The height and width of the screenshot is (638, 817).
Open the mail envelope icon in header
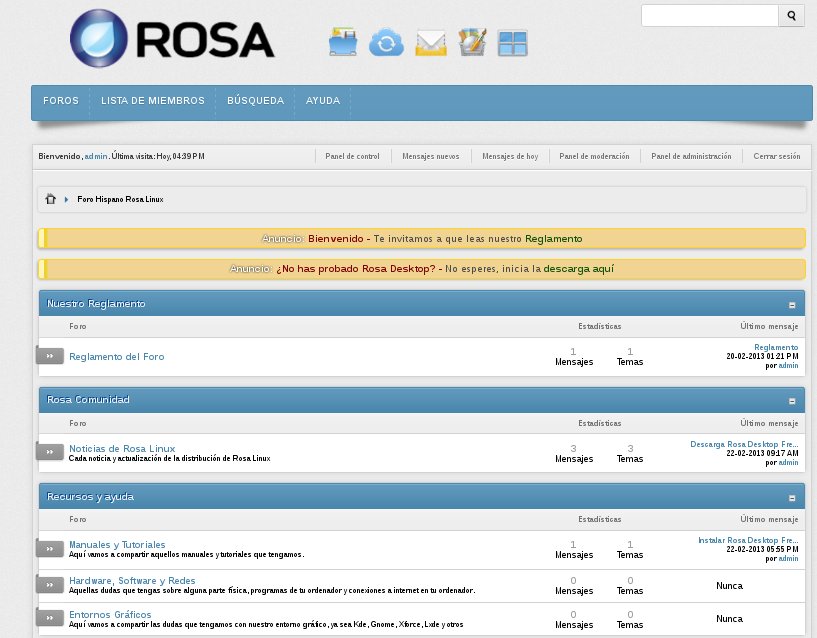431,43
